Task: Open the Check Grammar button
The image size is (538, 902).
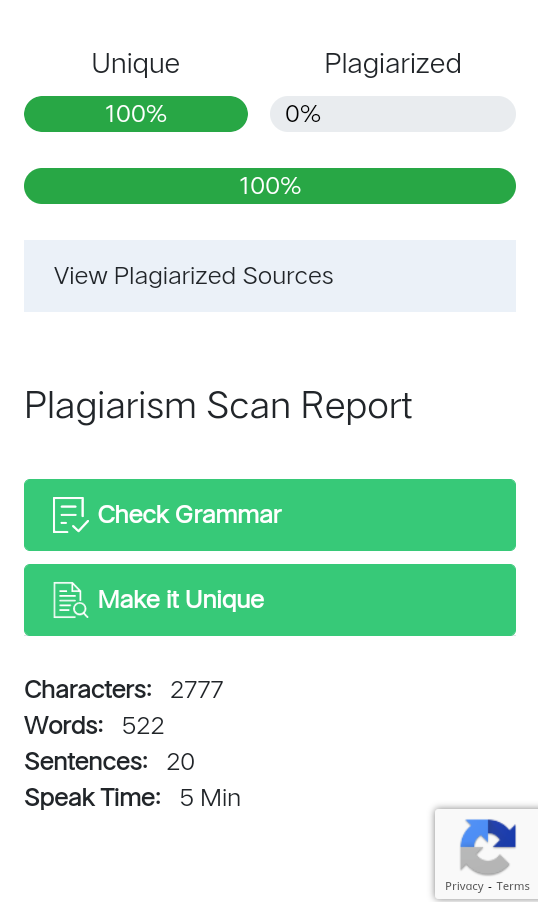Action: [x=270, y=515]
